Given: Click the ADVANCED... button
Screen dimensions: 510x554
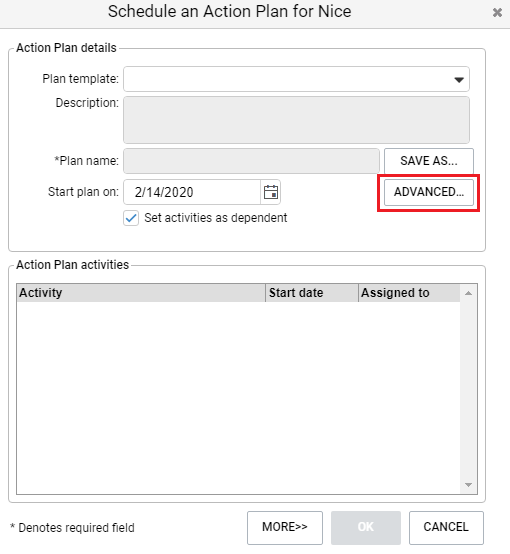Looking at the screenshot, I should 429,192.
